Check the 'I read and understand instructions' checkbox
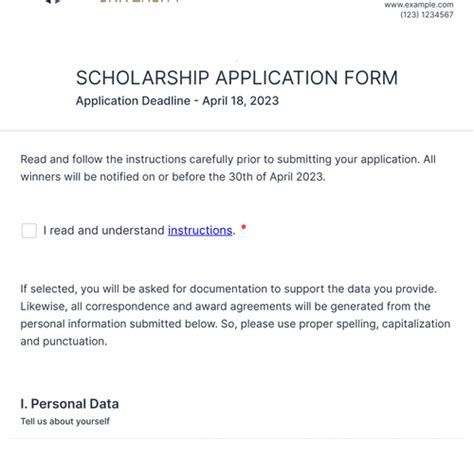The image size is (474, 458). tap(29, 231)
